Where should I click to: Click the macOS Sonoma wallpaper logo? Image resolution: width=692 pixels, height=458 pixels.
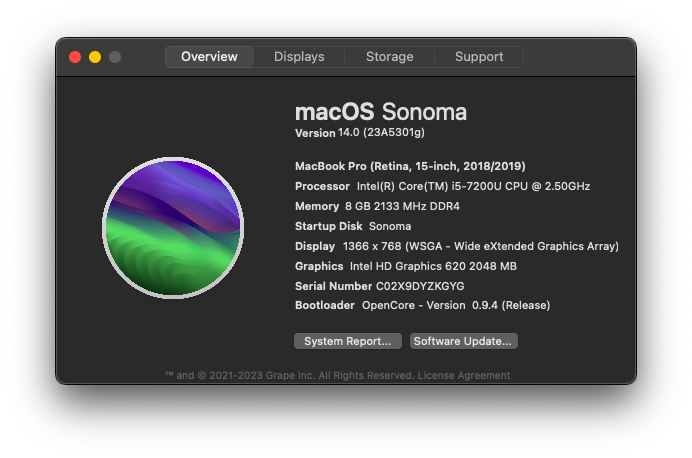[x=173, y=228]
